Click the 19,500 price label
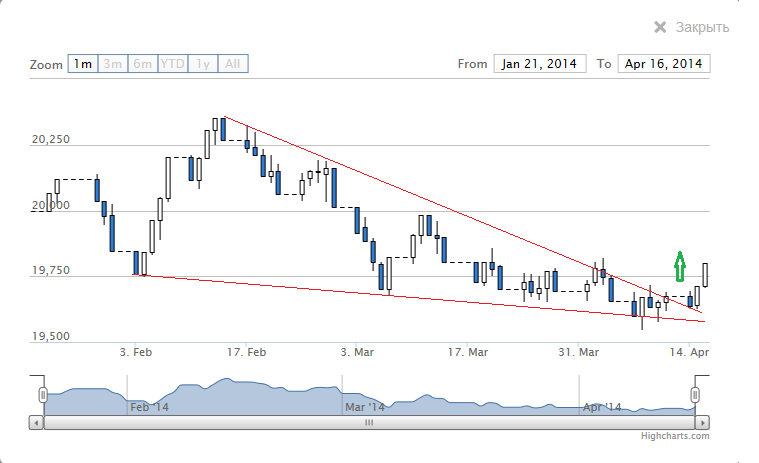759x463 pixels. (51, 336)
